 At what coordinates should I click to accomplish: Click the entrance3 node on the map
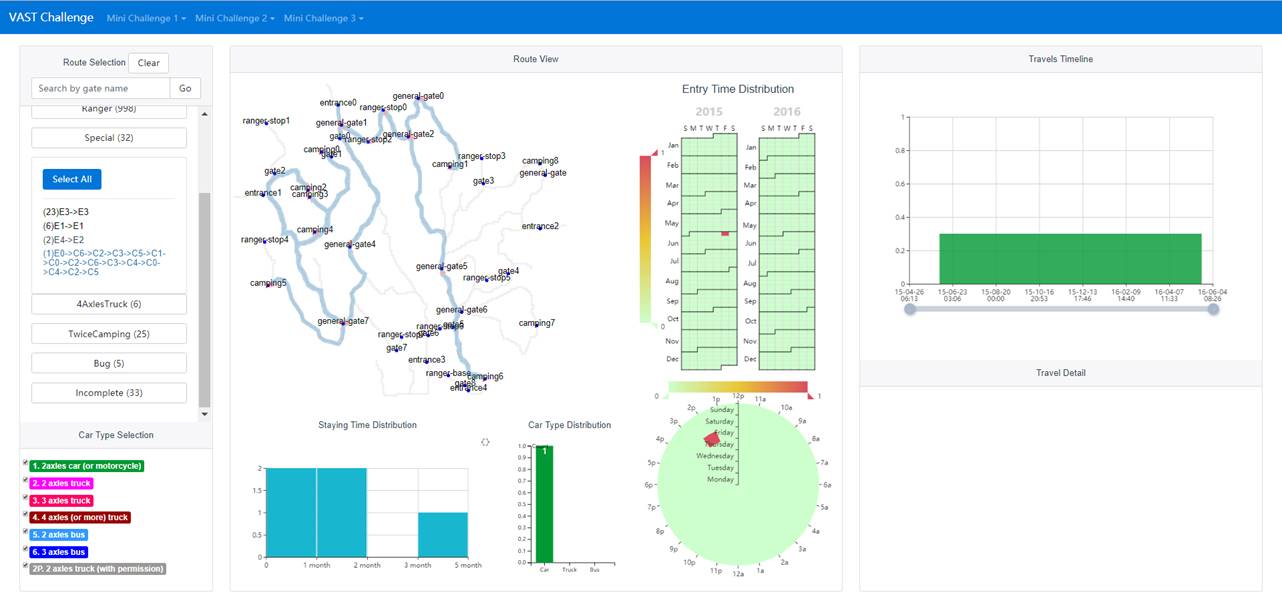pos(427,360)
